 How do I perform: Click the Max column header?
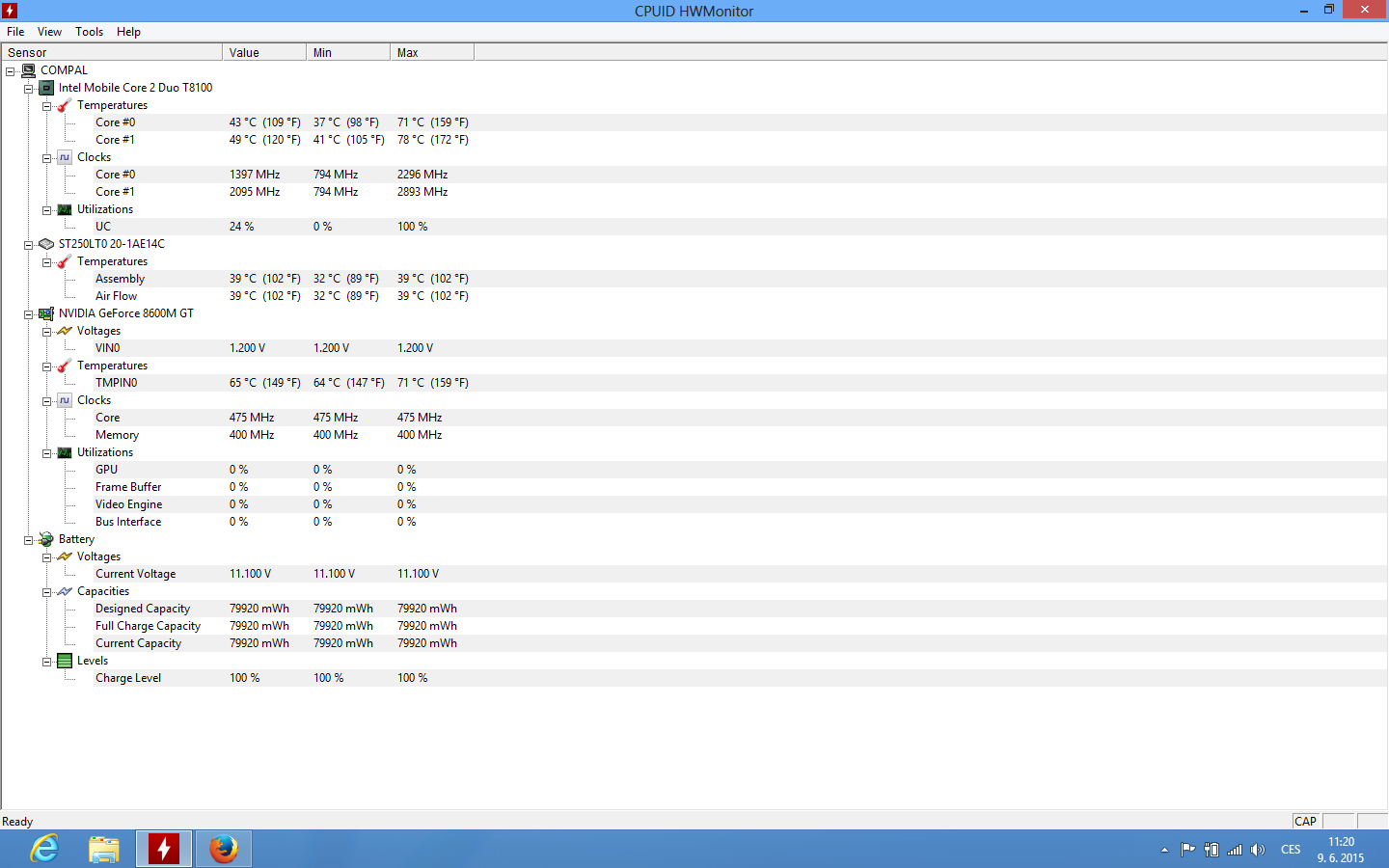point(432,53)
